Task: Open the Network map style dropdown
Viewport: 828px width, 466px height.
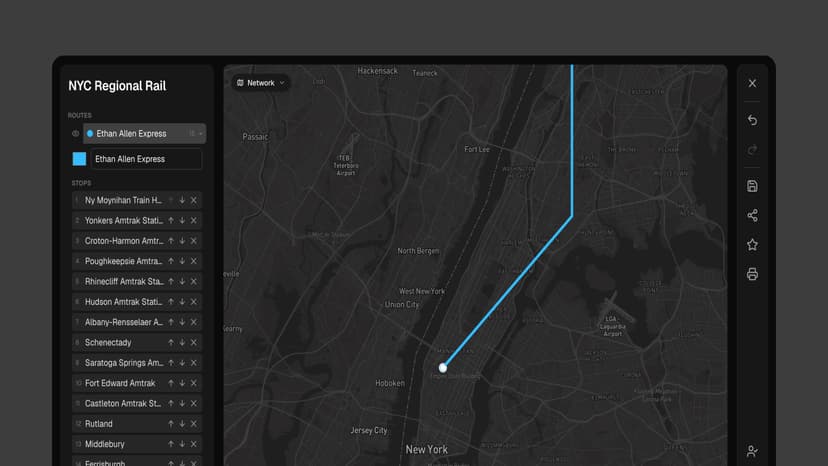Action: pyautogui.click(x=261, y=83)
